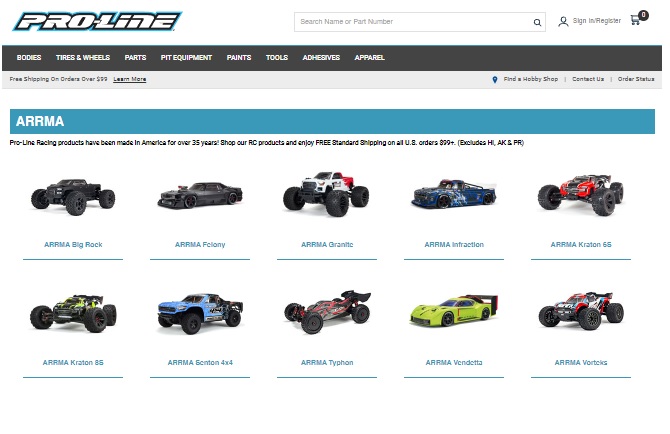Open the Bodies menu
The height and width of the screenshot is (434, 670).
click(x=29, y=58)
